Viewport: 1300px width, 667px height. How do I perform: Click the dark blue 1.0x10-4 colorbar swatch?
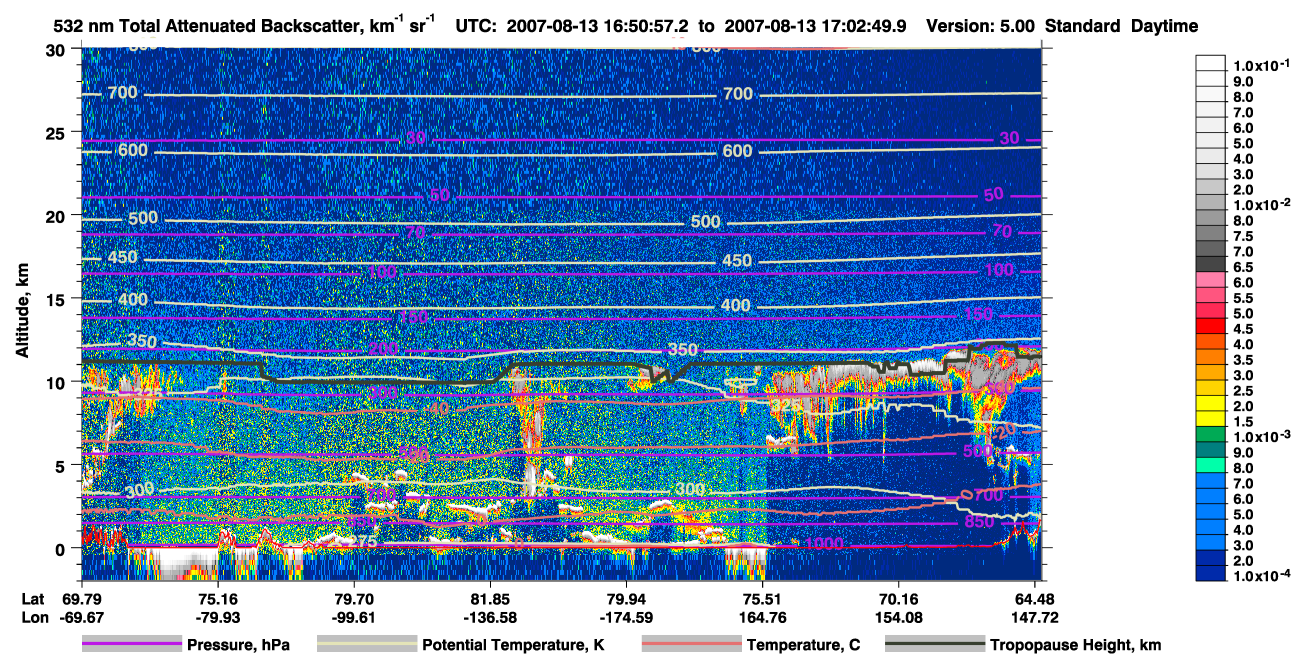[x=1211, y=574]
